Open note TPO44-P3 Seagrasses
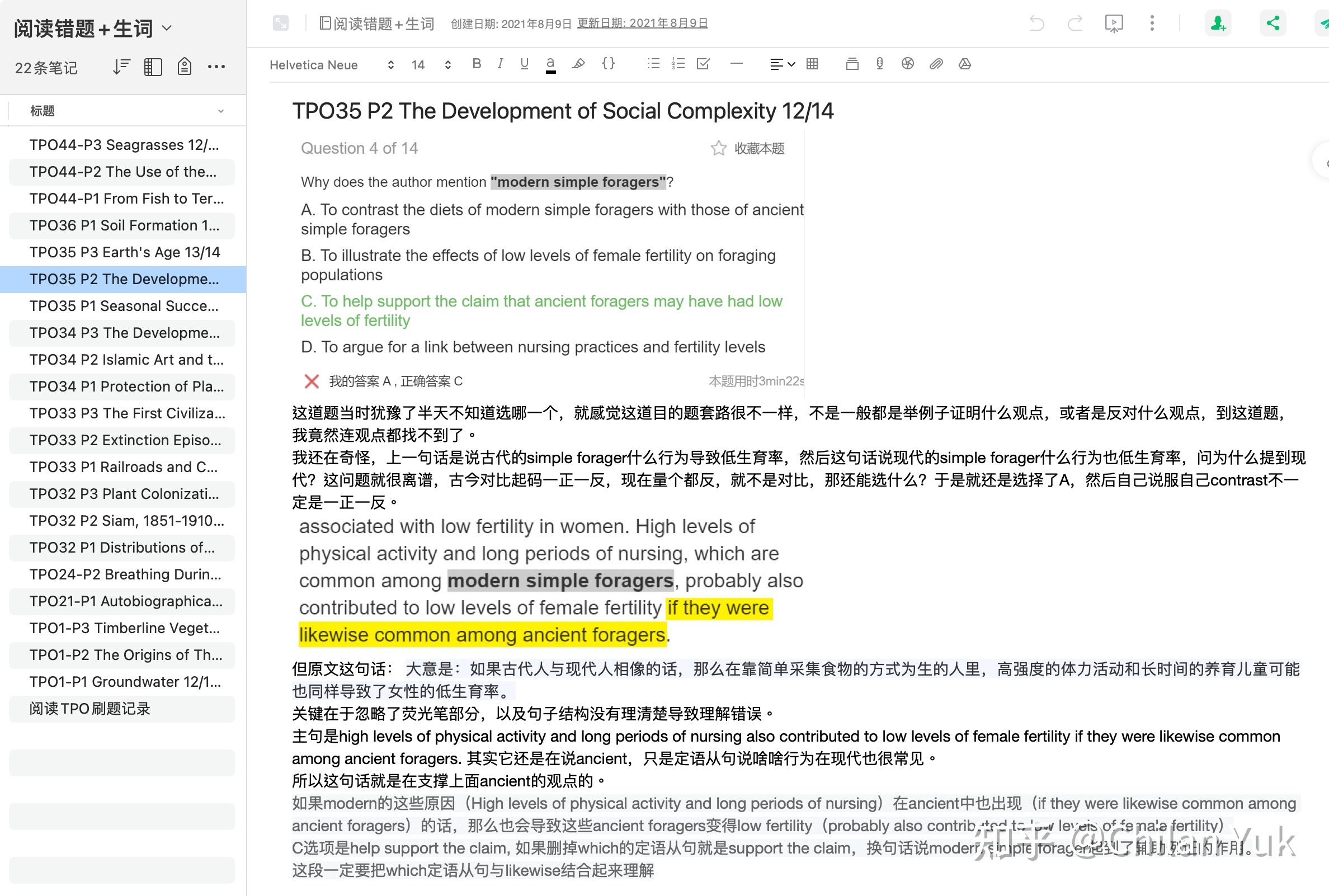This screenshot has height=896, width=1329. pyautogui.click(x=123, y=145)
